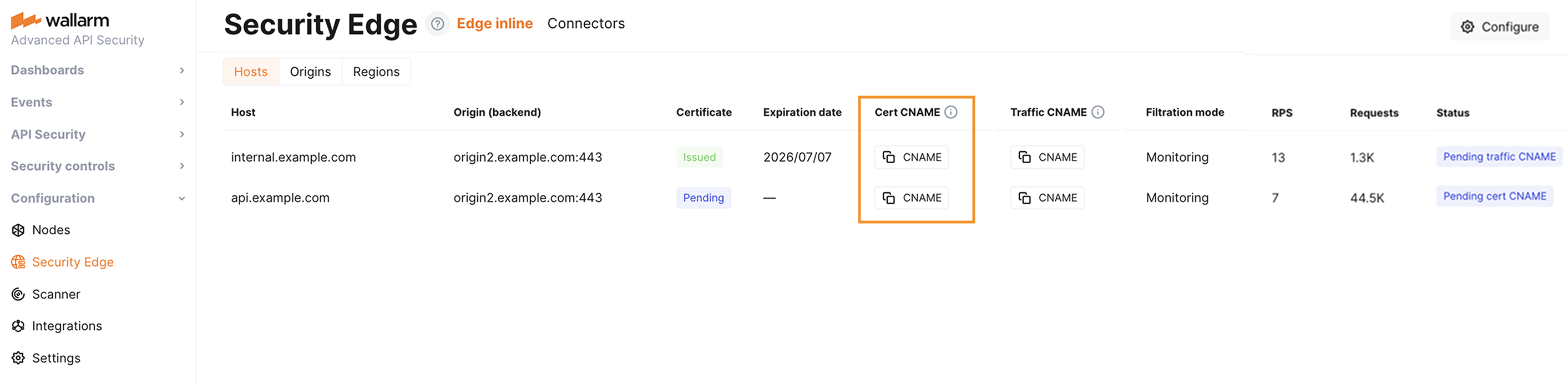This screenshot has width=1568, height=383.
Task: Click the Requests column header
Action: [1374, 113]
